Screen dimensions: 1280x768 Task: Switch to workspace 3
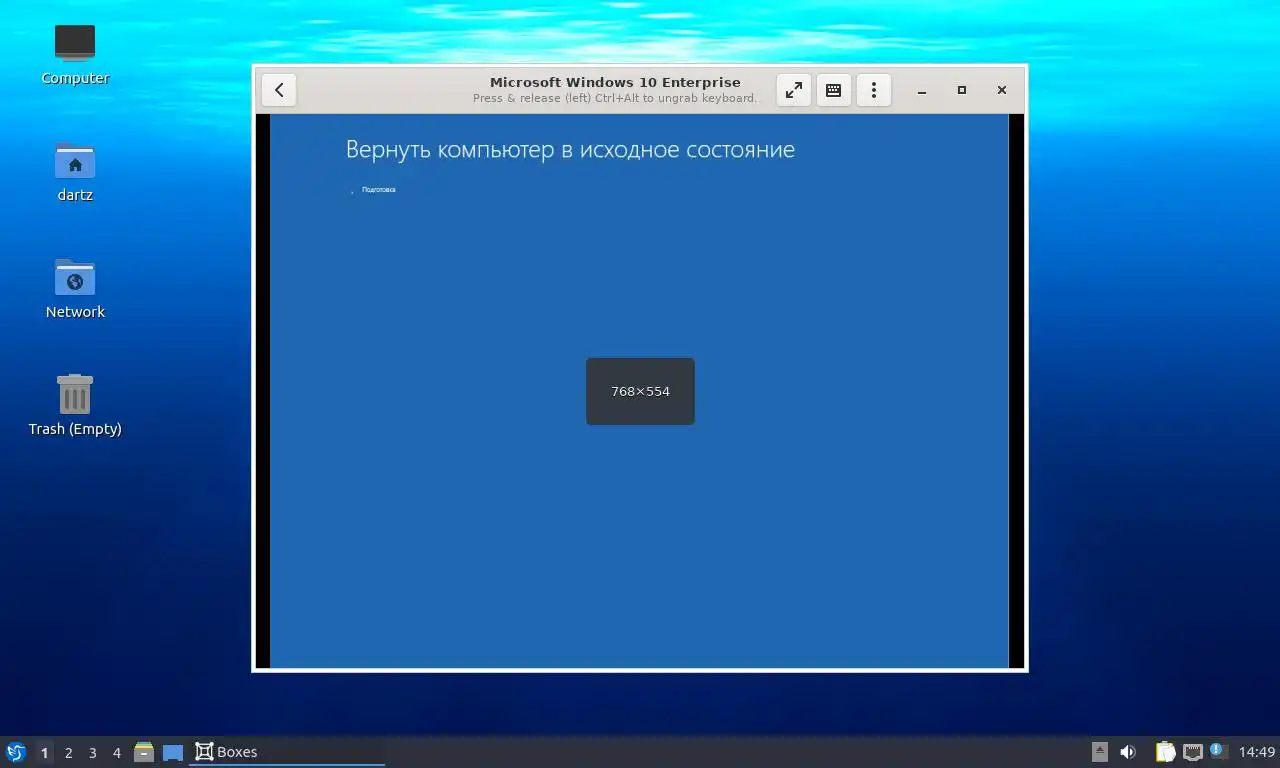point(92,752)
